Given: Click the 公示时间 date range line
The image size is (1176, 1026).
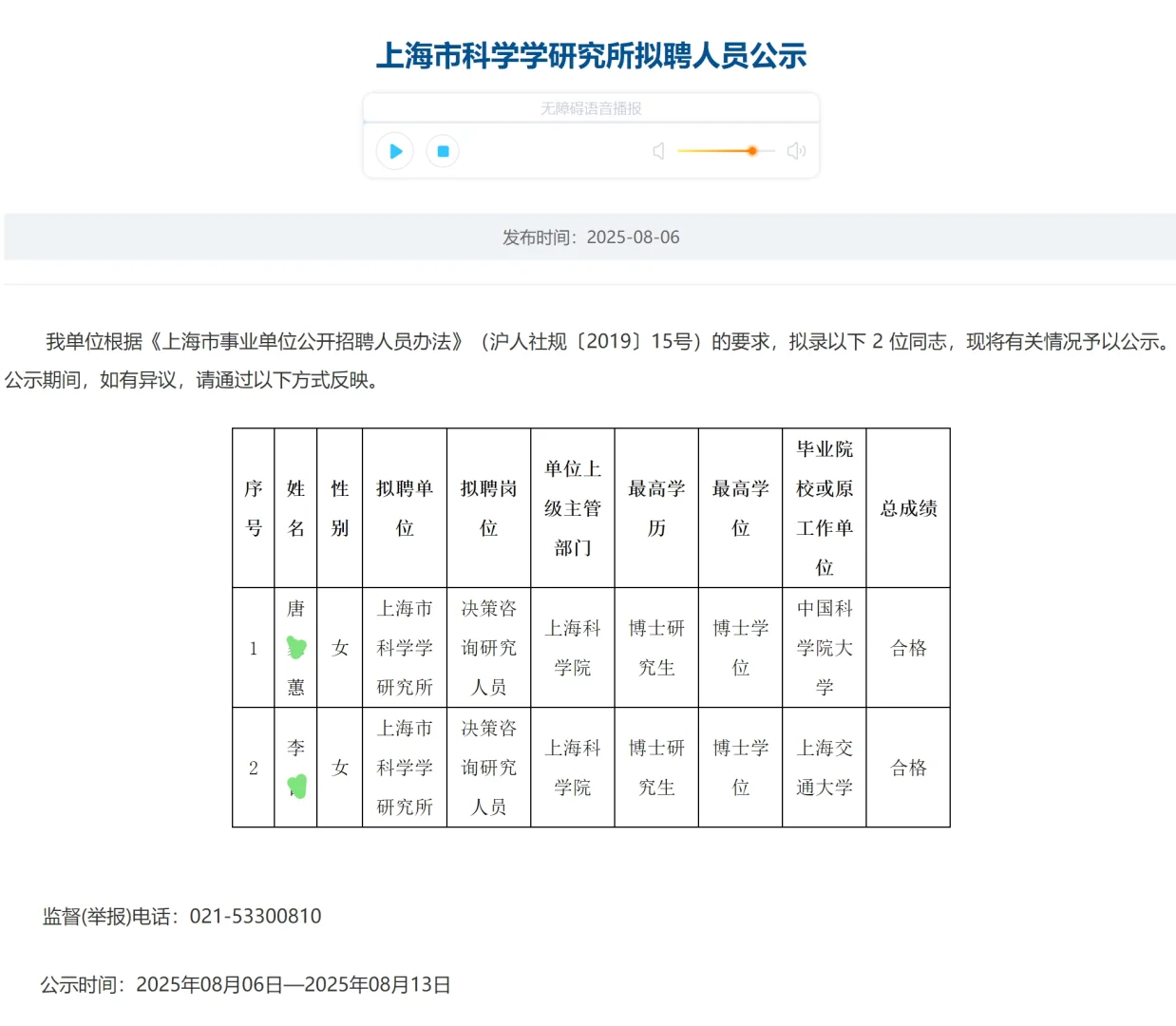Looking at the screenshot, I should pos(245,984).
